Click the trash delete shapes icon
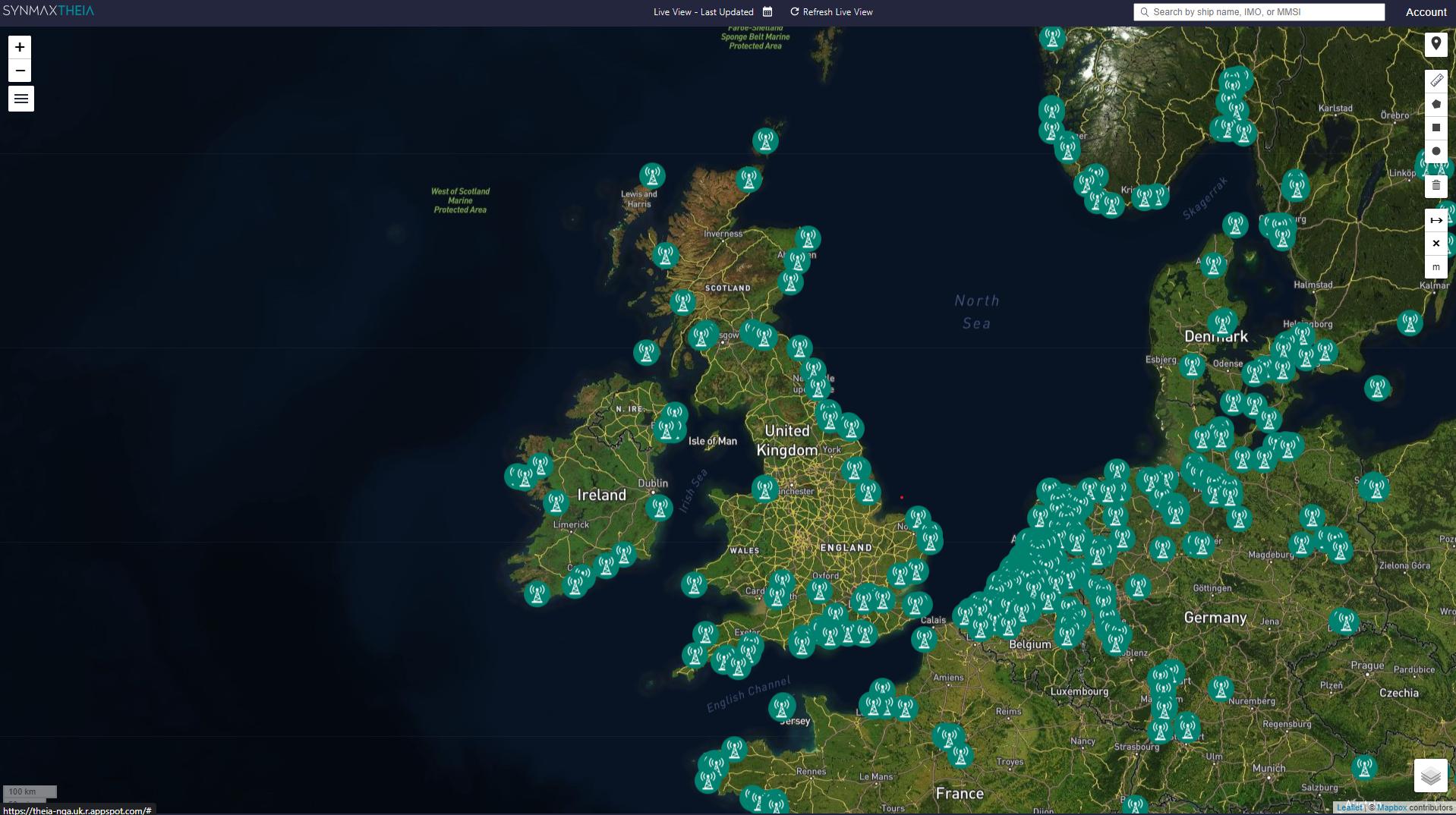 tap(1436, 185)
